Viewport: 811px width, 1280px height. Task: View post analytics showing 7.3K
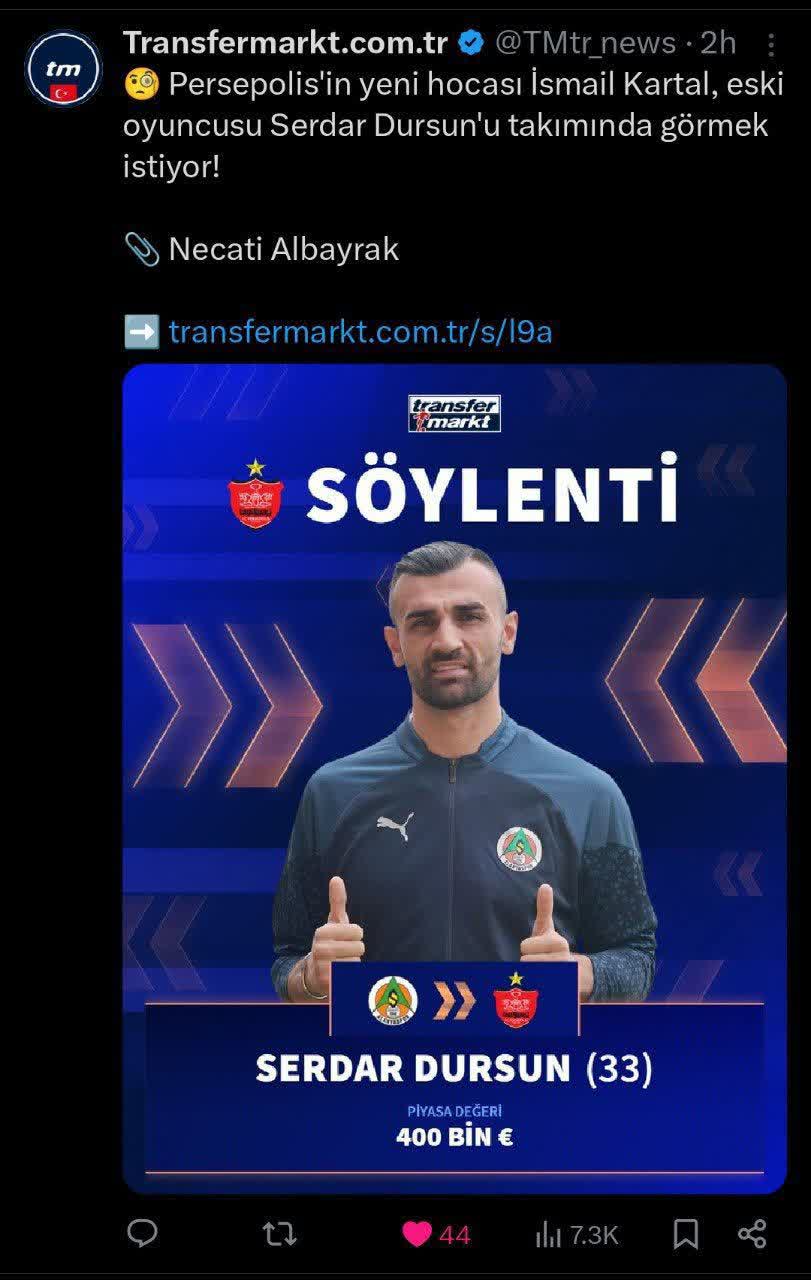pyautogui.click(x=578, y=1235)
